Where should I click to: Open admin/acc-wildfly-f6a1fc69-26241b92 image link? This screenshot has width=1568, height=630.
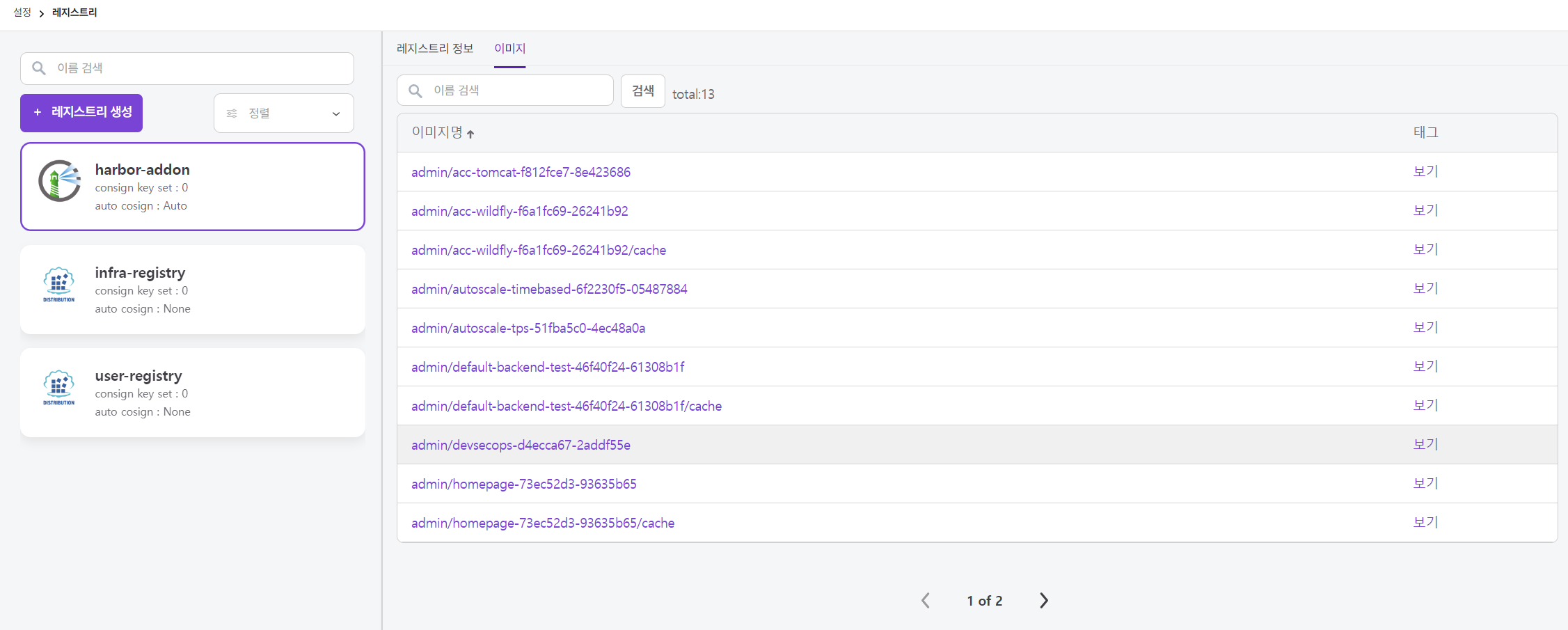coord(520,211)
